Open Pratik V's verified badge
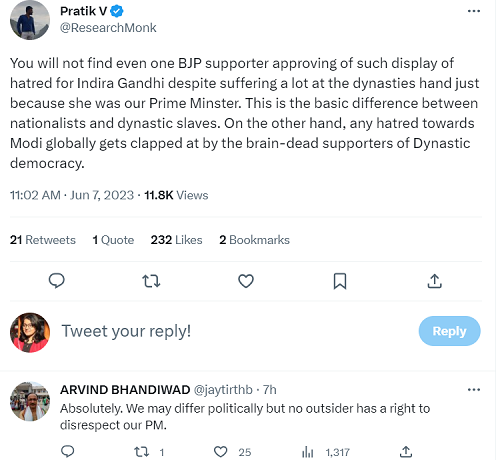 coord(117,11)
